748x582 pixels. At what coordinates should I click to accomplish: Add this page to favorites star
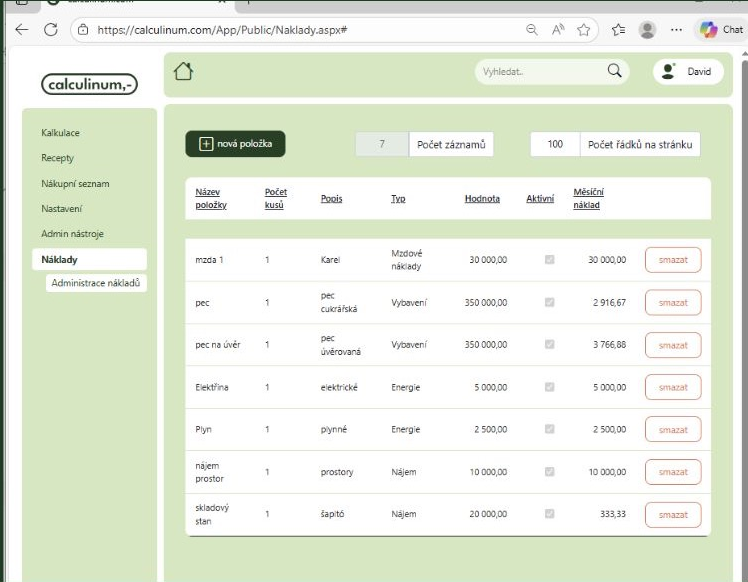pos(583,30)
